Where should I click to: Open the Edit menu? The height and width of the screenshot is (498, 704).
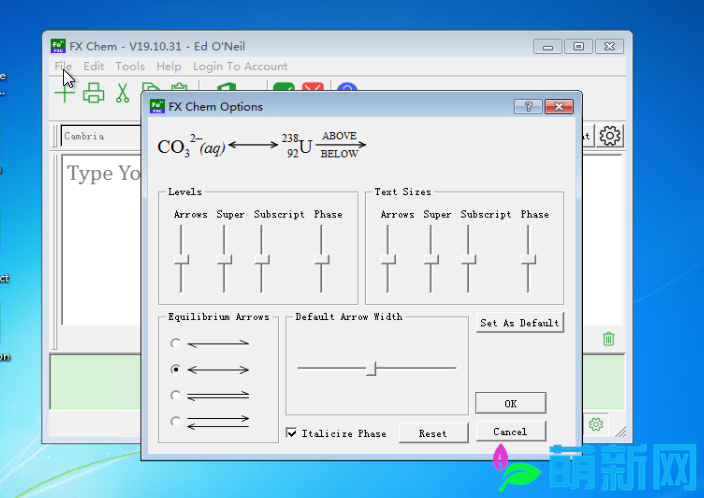coord(93,66)
